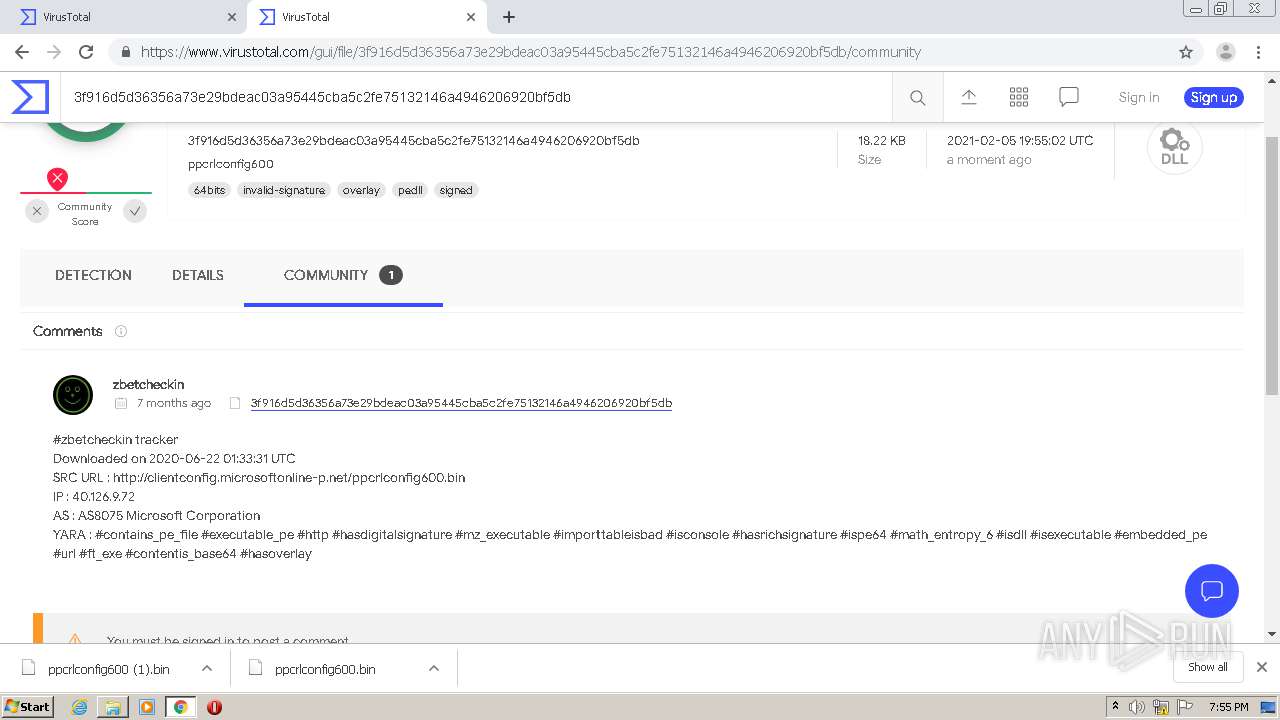The width and height of the screenshot is (1280, 720).
Task: Click the Sign in link
Action: 1139,97
